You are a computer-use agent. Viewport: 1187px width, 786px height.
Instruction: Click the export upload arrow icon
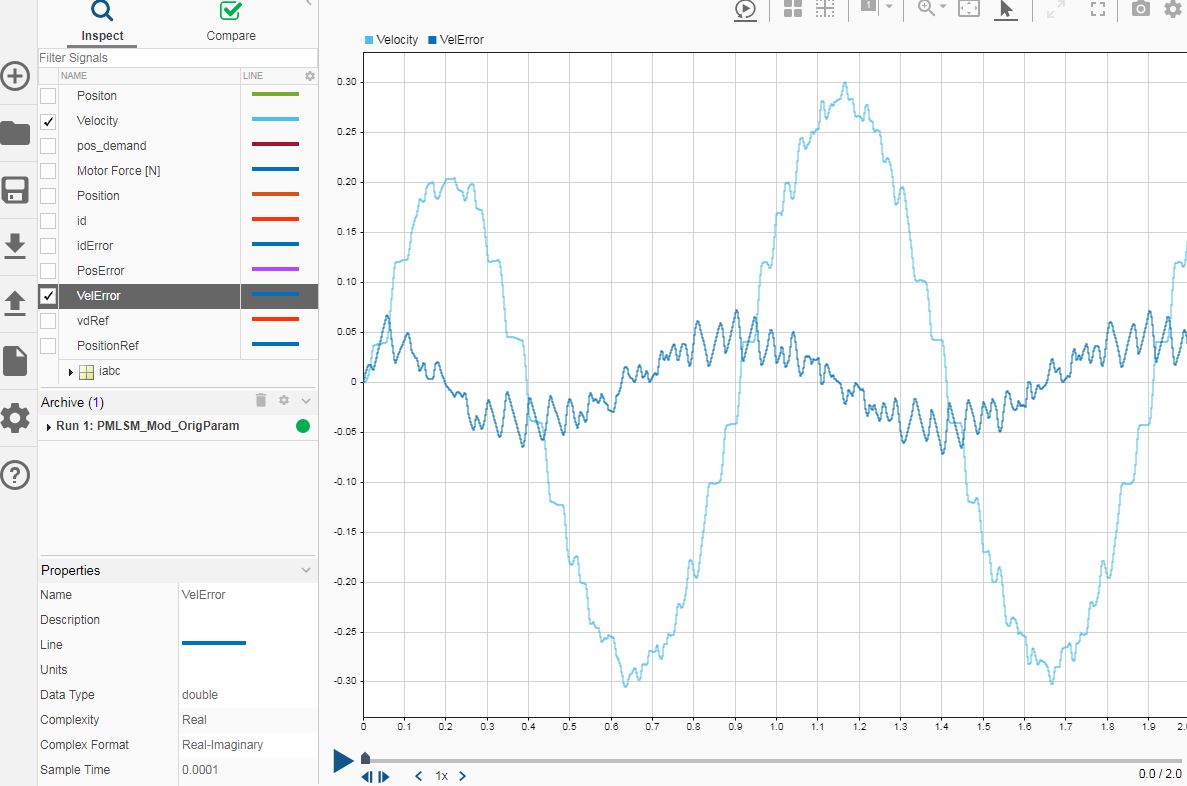click(15, 302)
